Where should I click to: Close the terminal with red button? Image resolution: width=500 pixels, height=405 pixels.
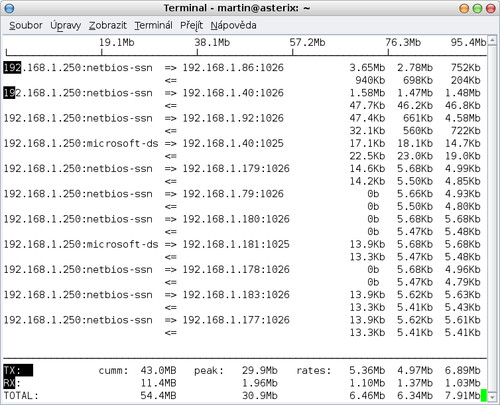pos(491,8)
